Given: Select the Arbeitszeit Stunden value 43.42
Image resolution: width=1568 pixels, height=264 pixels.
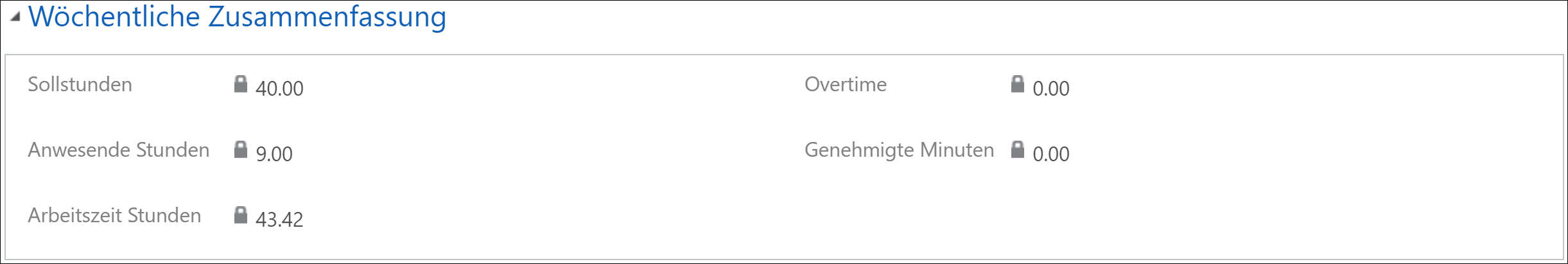Looking at the screenshot, I should coord(279,220).
